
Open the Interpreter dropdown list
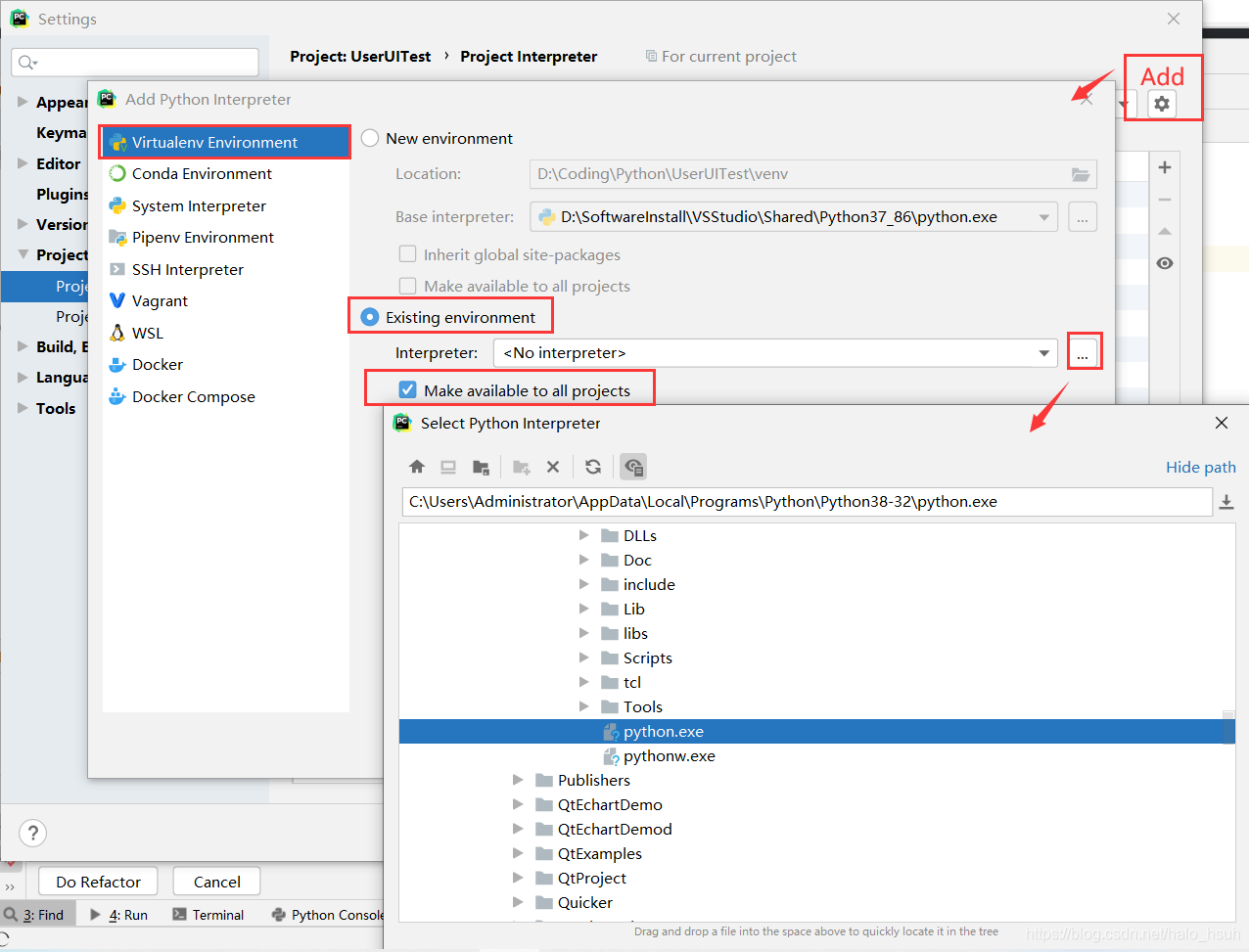[1043, 353]
